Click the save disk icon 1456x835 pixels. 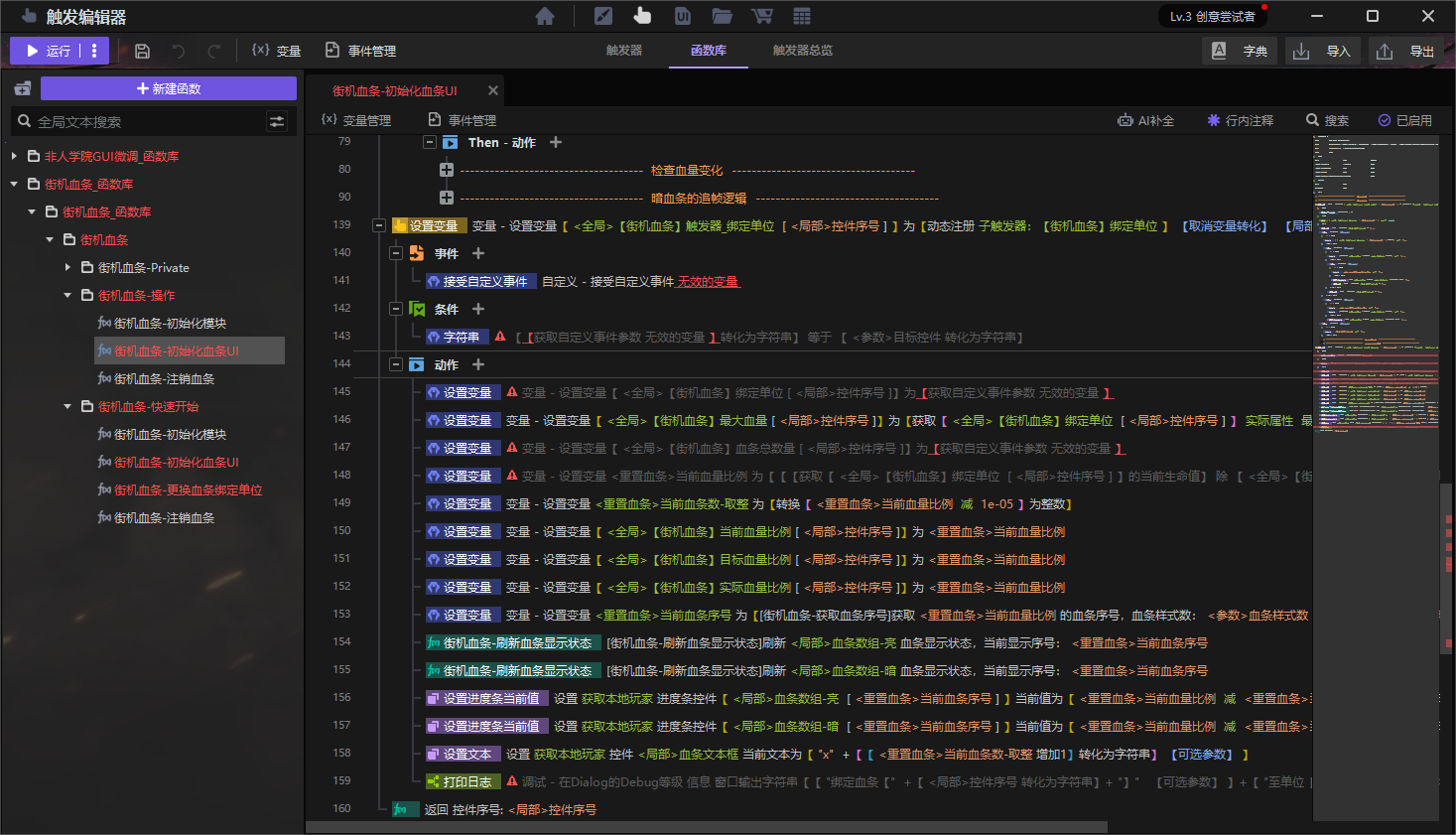pos(142,51)
